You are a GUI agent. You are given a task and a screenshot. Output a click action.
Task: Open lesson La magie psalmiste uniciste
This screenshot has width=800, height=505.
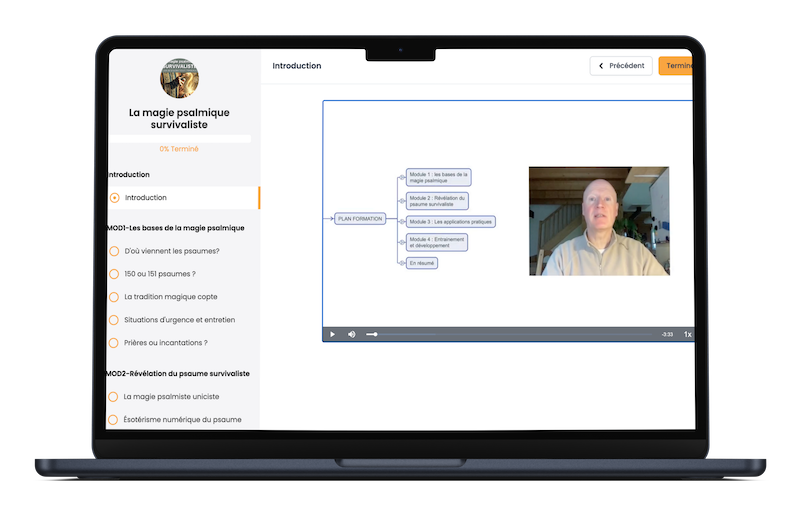pyautogui.click(x=171, y=396)
